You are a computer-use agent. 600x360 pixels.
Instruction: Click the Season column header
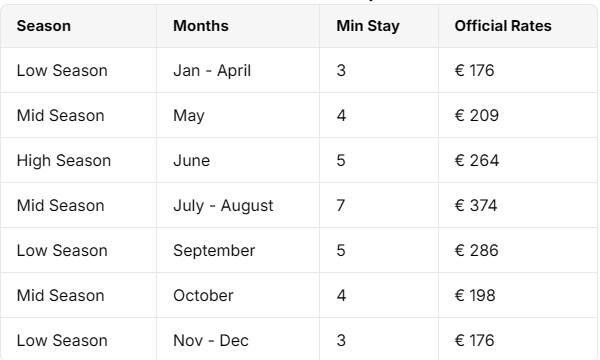pos(44,26)
